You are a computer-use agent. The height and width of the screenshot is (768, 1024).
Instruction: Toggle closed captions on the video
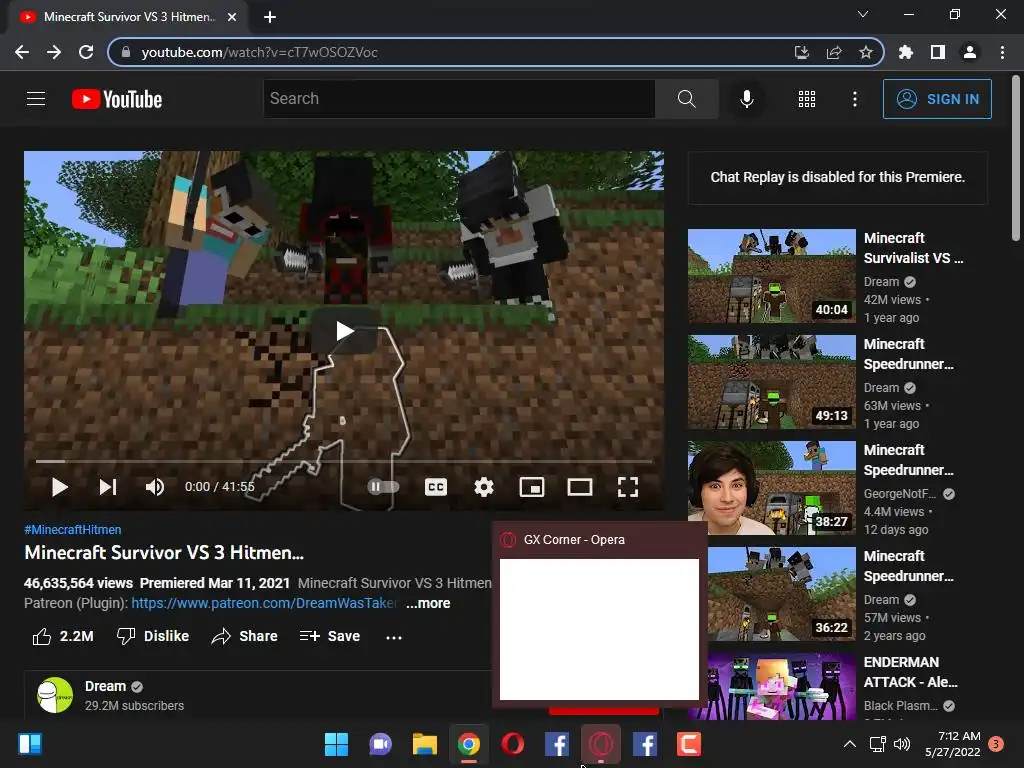tap(436, 487)
